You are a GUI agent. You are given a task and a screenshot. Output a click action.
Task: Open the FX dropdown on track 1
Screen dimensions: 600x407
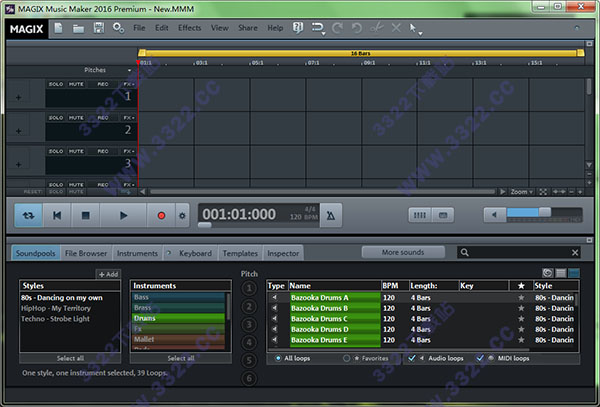click(129, 84)
